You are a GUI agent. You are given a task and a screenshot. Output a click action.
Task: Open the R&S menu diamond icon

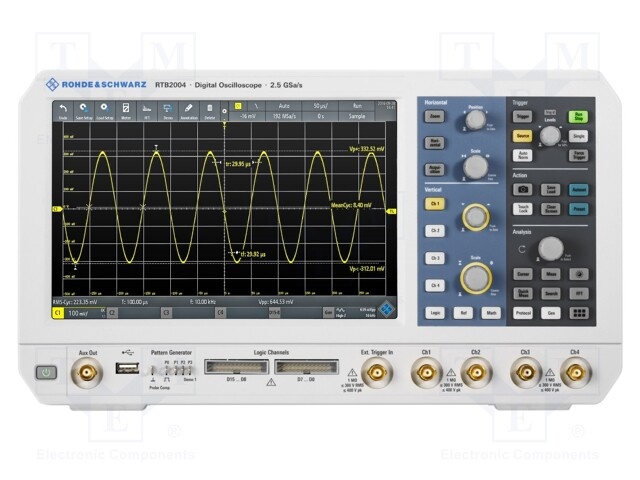[385, 312]
